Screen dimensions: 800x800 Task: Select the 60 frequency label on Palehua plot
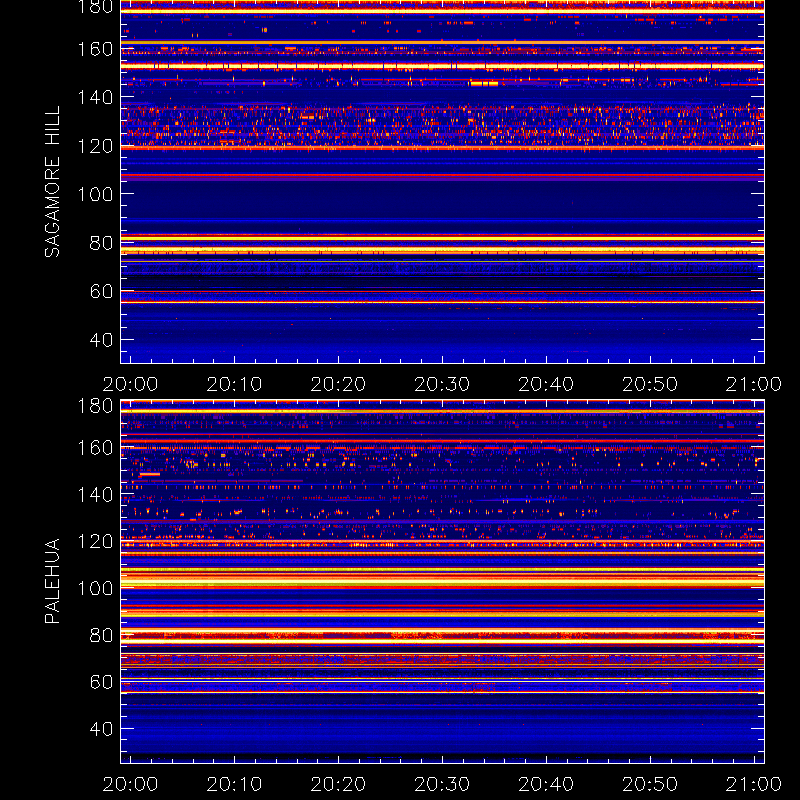(101, 682)
